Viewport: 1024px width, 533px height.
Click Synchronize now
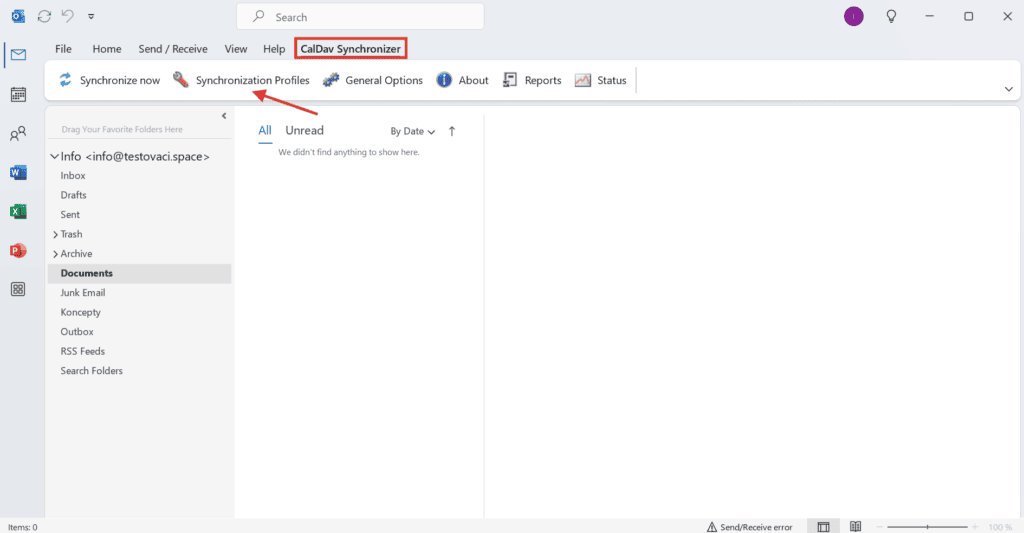109,80
